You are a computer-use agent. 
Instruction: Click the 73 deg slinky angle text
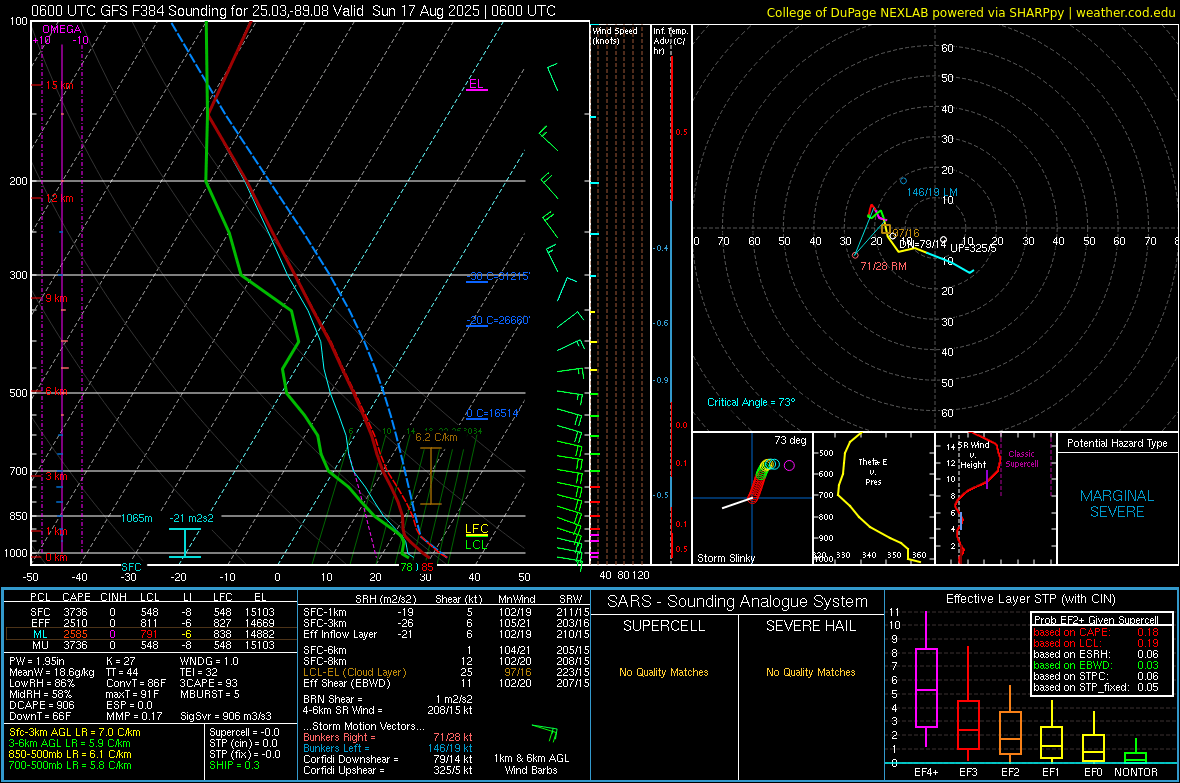790,440
